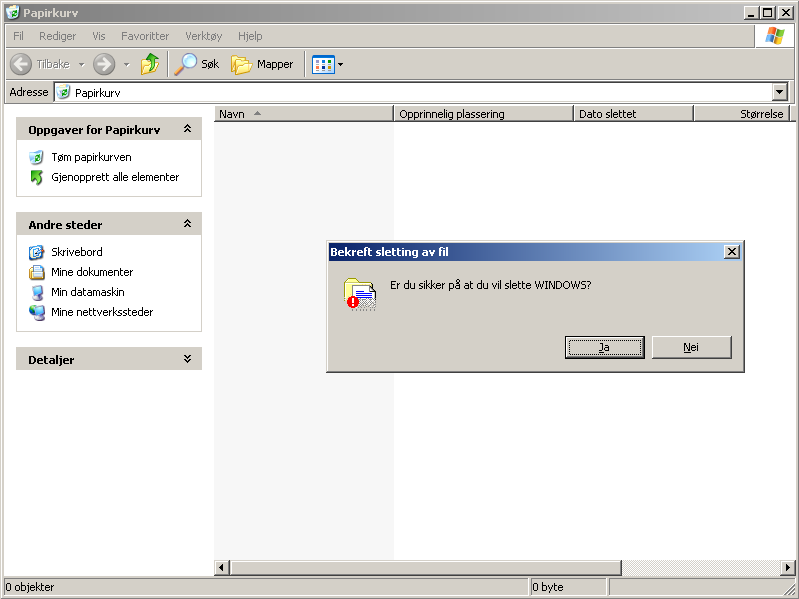Click the Mine nettverkssteder network icon
Screen dimensions: 799x599
[x=37, y=313]
